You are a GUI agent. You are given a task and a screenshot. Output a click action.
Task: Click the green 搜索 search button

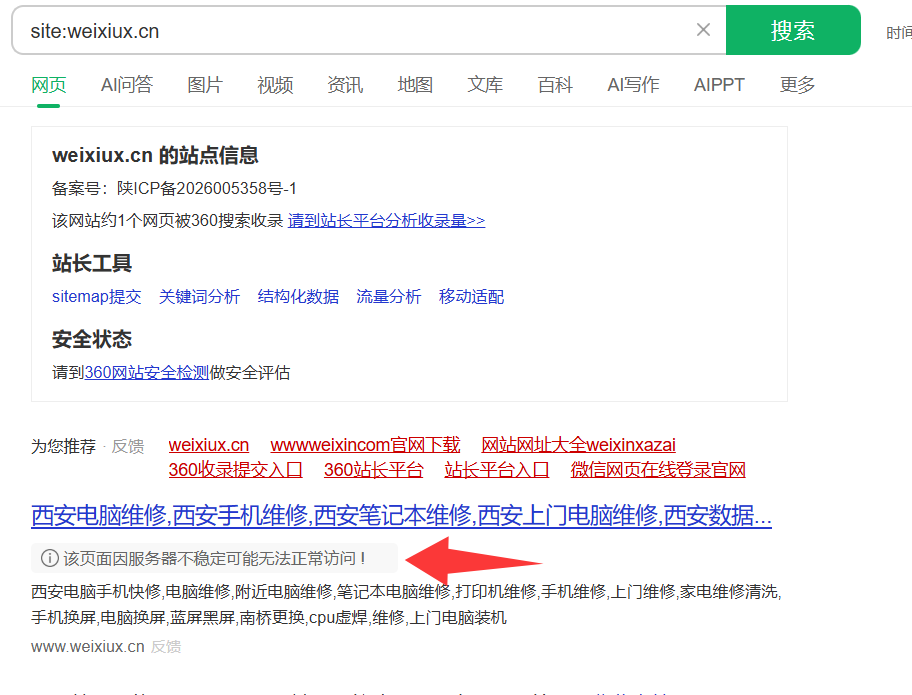point(793,30)
